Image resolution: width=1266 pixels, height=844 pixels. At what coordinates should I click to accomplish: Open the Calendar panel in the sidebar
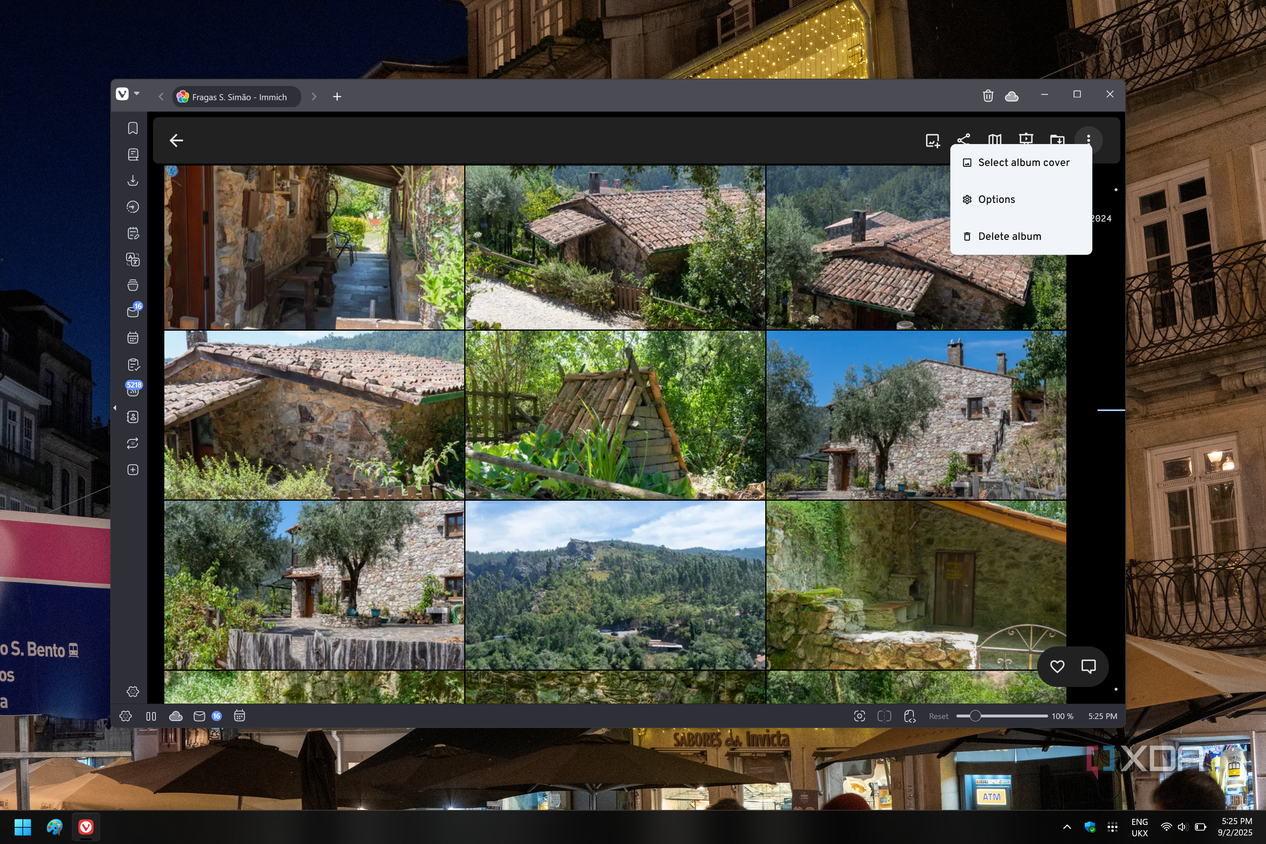point(132,337)
